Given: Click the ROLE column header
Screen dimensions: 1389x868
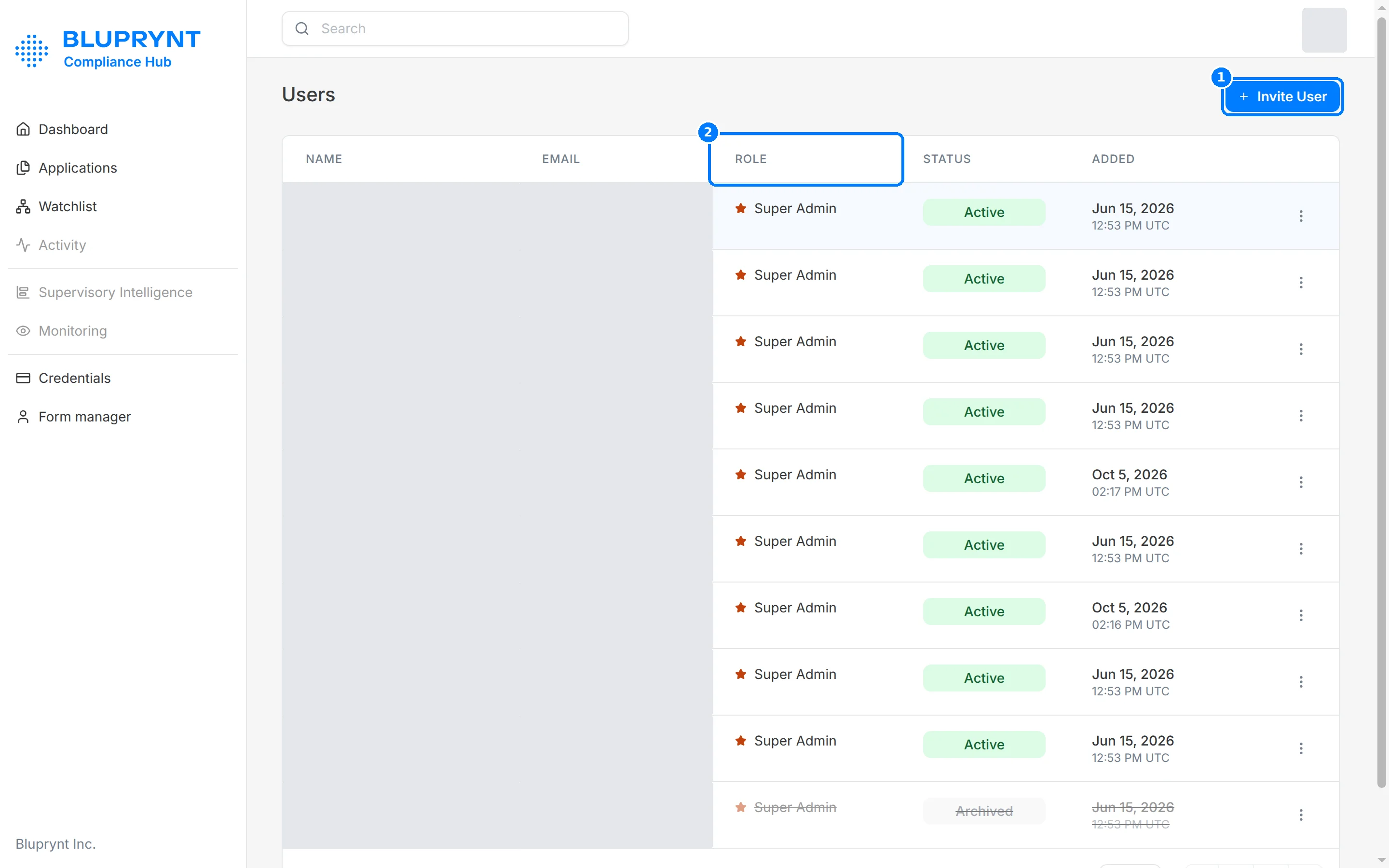Looking at the screenshot, I should point(750,159).
